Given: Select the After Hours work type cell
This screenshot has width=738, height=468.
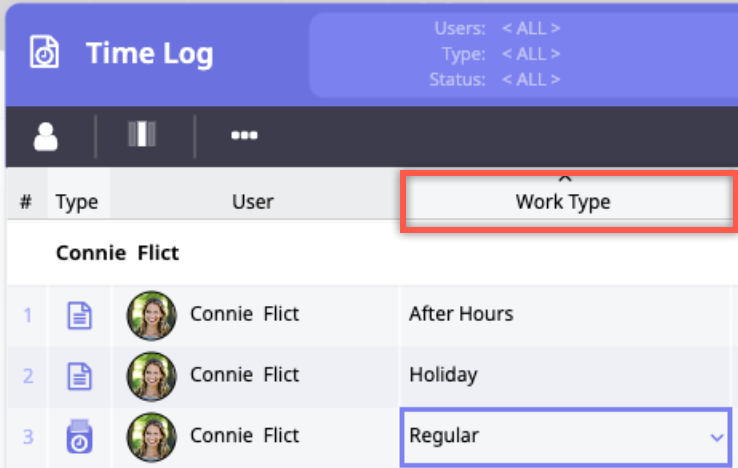Looking at the screenshot, I should pos(461,314).
